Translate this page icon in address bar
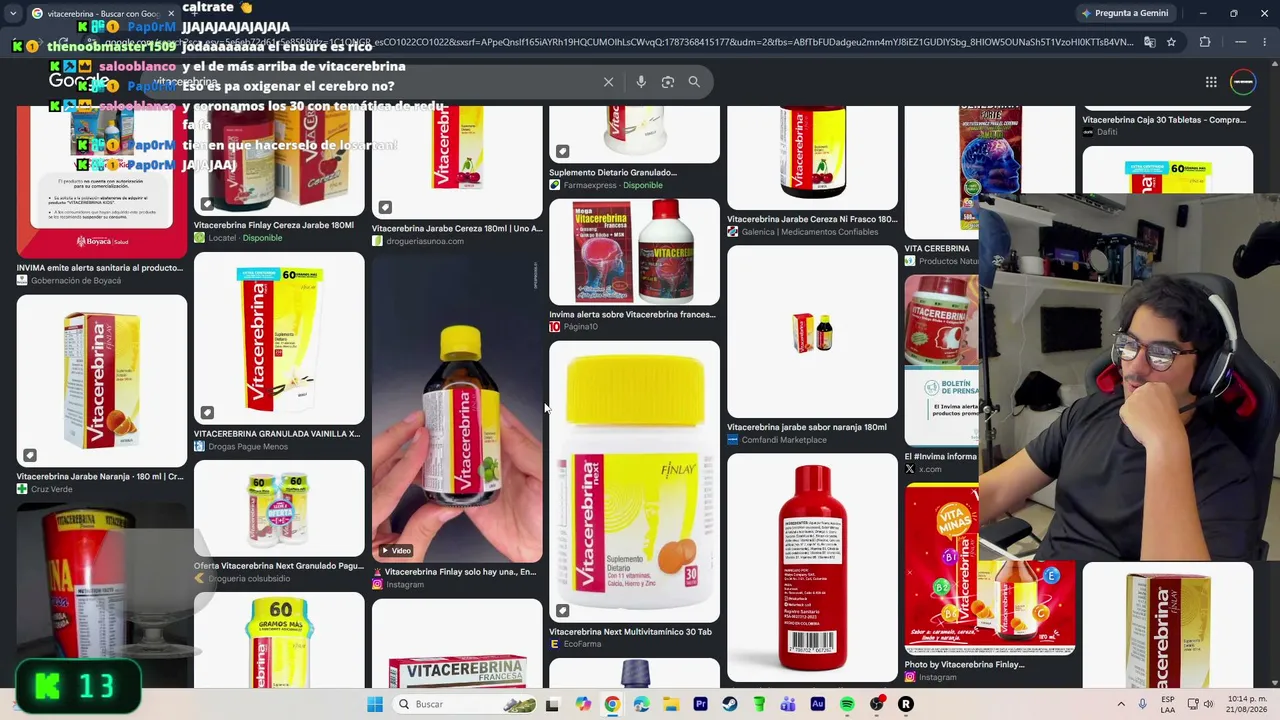 [x=1150, y=42]
